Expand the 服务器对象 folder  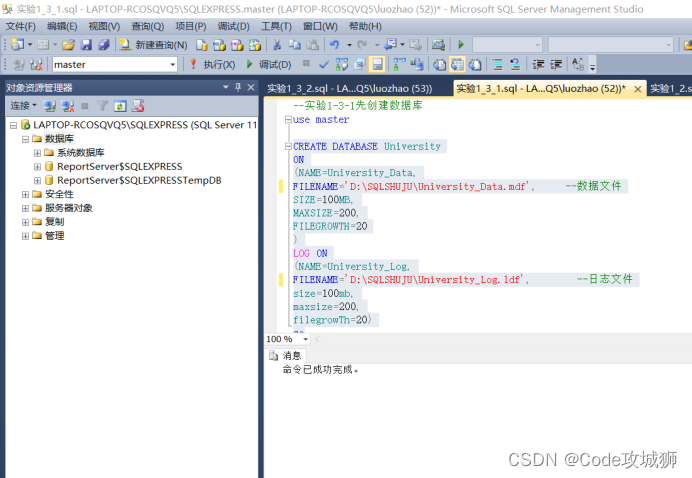[26, 208]
